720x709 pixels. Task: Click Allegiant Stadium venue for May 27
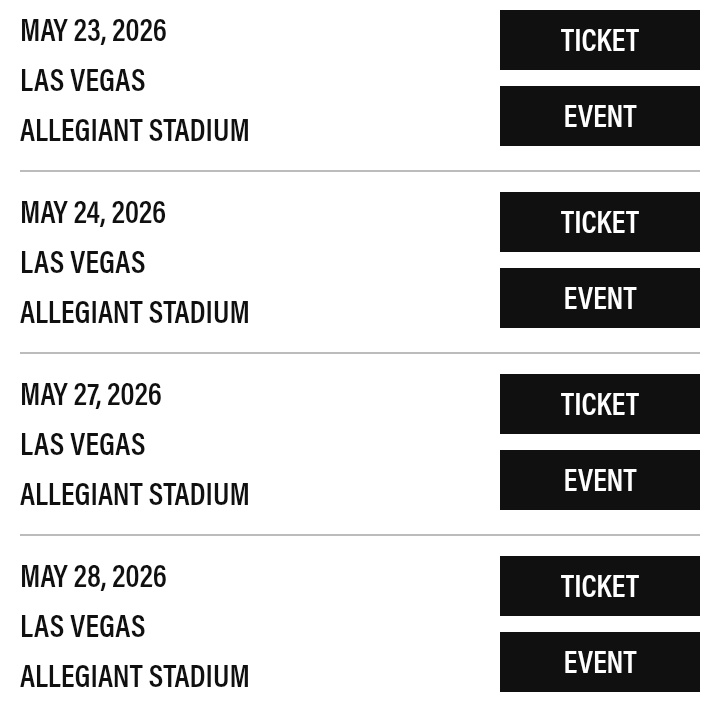(135, 494)
